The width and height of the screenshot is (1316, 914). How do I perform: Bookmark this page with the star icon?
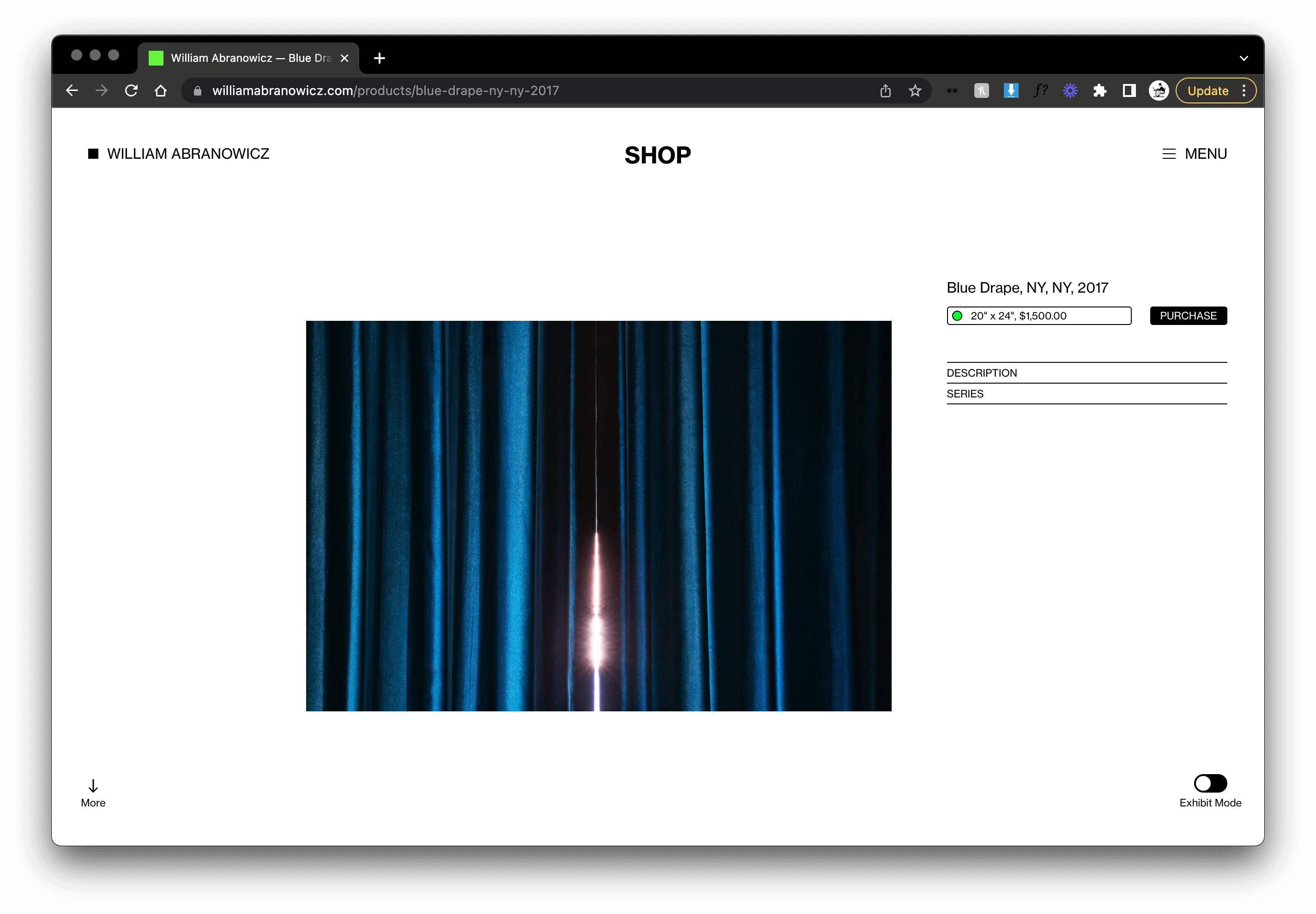coord(915,90)
